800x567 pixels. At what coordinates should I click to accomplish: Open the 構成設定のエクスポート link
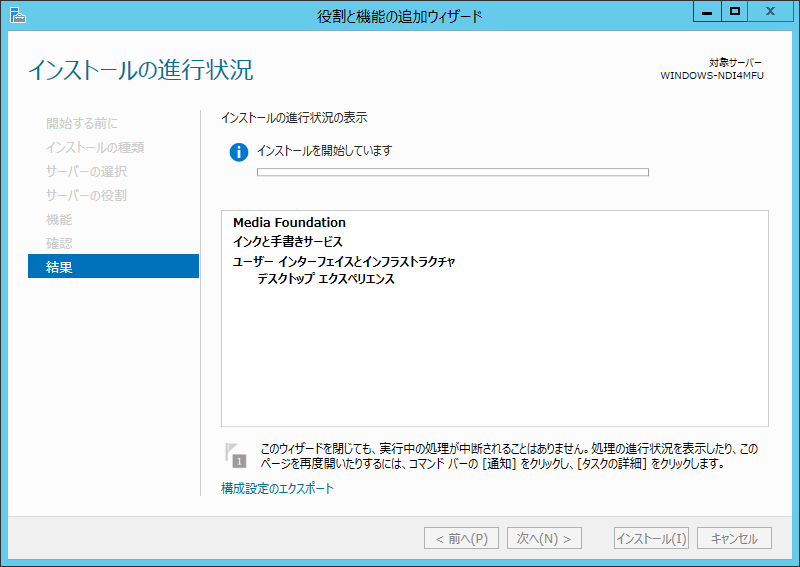pyautogui.click(x=277, y=489)
